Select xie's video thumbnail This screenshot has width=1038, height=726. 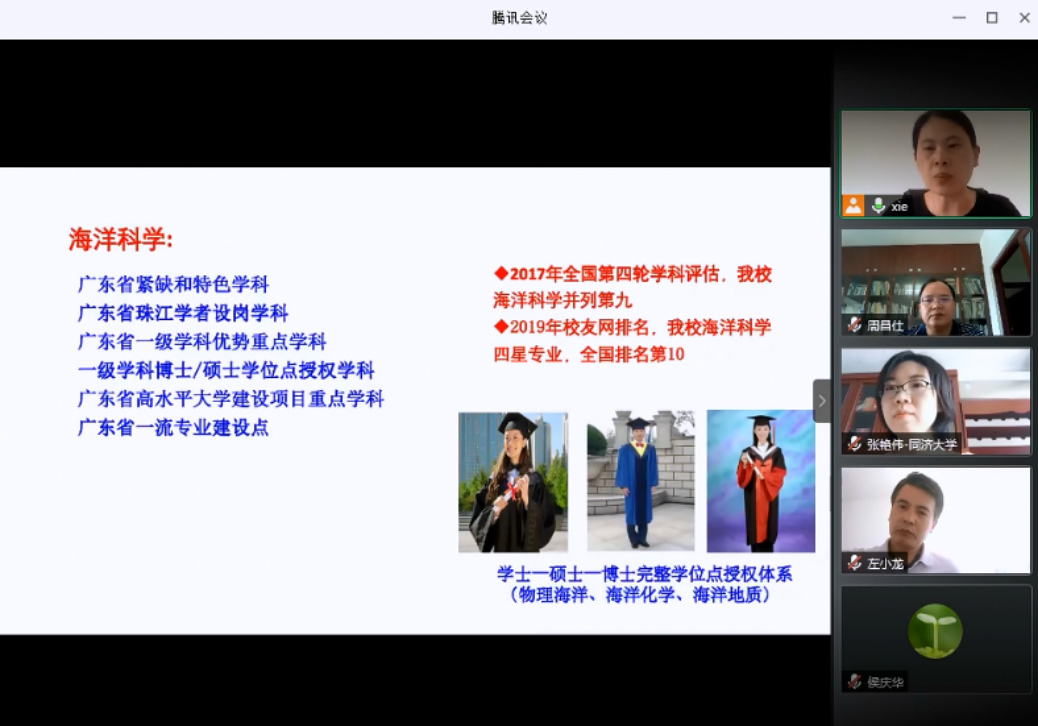[x=935, y=162]
